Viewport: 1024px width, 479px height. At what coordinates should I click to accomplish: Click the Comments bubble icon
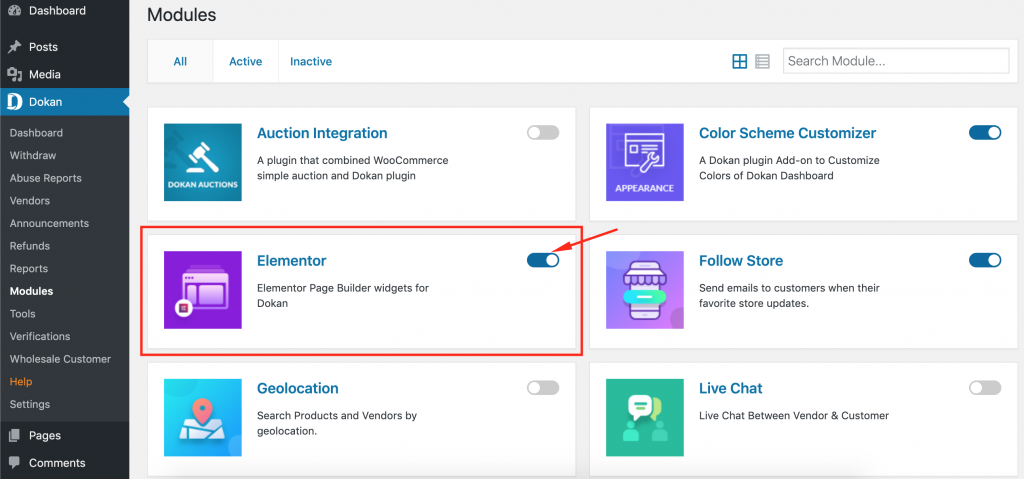click(x=14, y=463)
